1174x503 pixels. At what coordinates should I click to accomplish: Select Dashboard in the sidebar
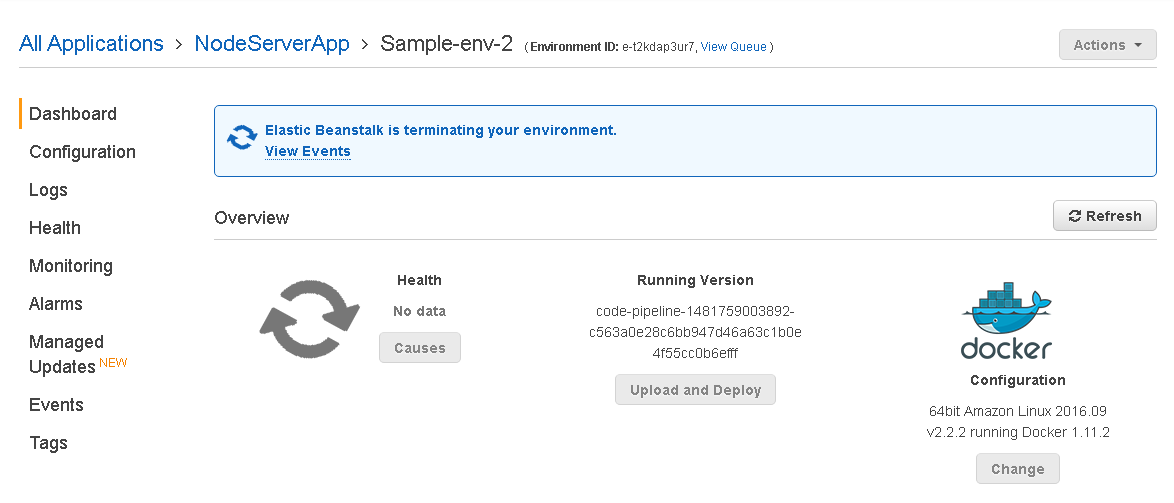tap(73, 114)
